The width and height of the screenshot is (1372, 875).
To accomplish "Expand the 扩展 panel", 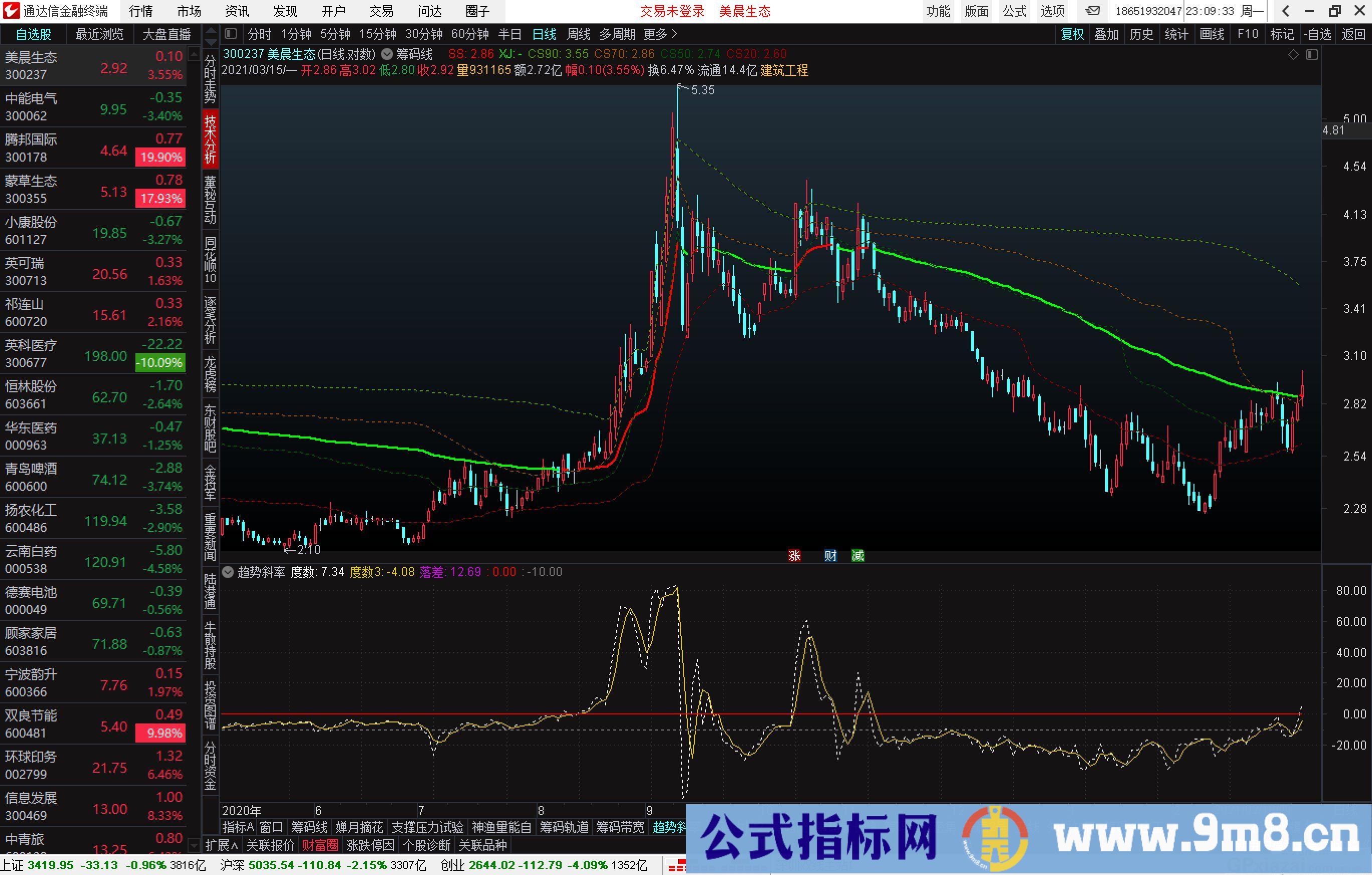I will point(221,845).
